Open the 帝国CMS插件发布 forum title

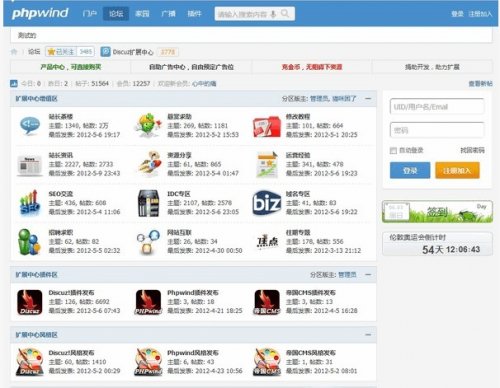coord(311,293)
